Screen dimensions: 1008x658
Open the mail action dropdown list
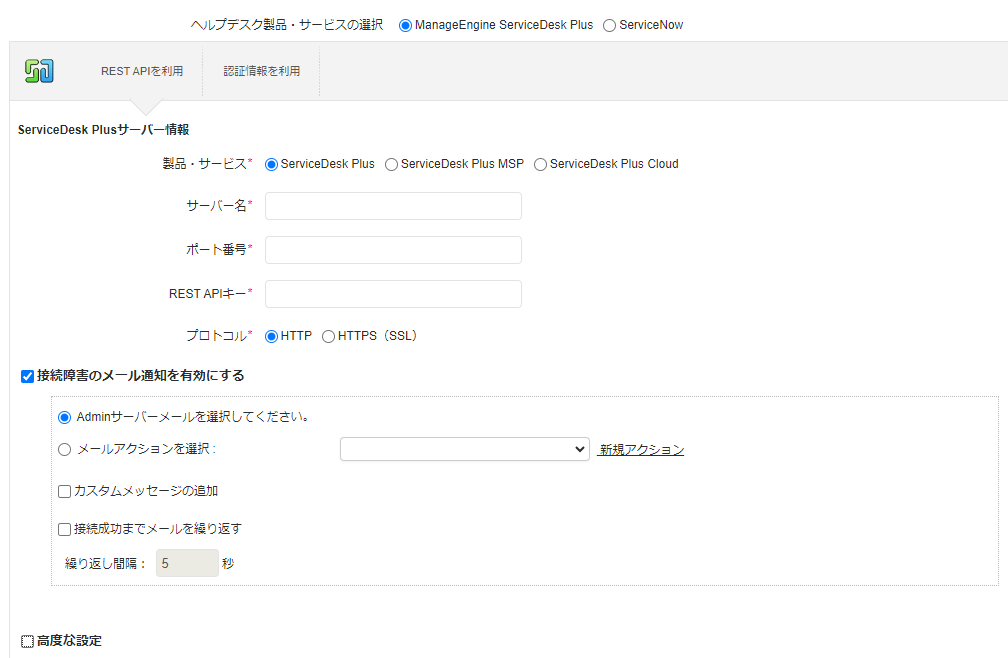coord(464,450)
